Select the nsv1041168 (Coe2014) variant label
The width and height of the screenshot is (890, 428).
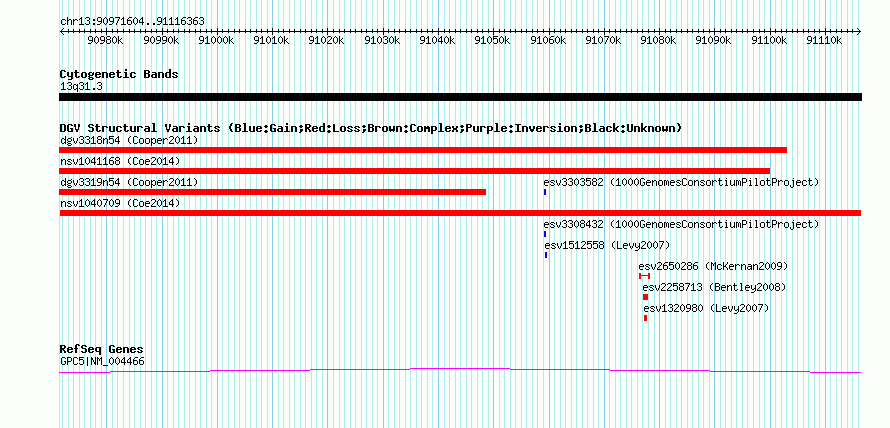click(x=120, y=161)
